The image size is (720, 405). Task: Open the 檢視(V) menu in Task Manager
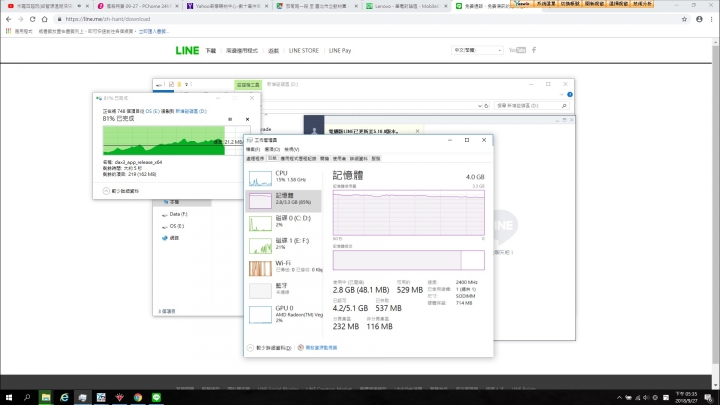[x=292, y=149]
